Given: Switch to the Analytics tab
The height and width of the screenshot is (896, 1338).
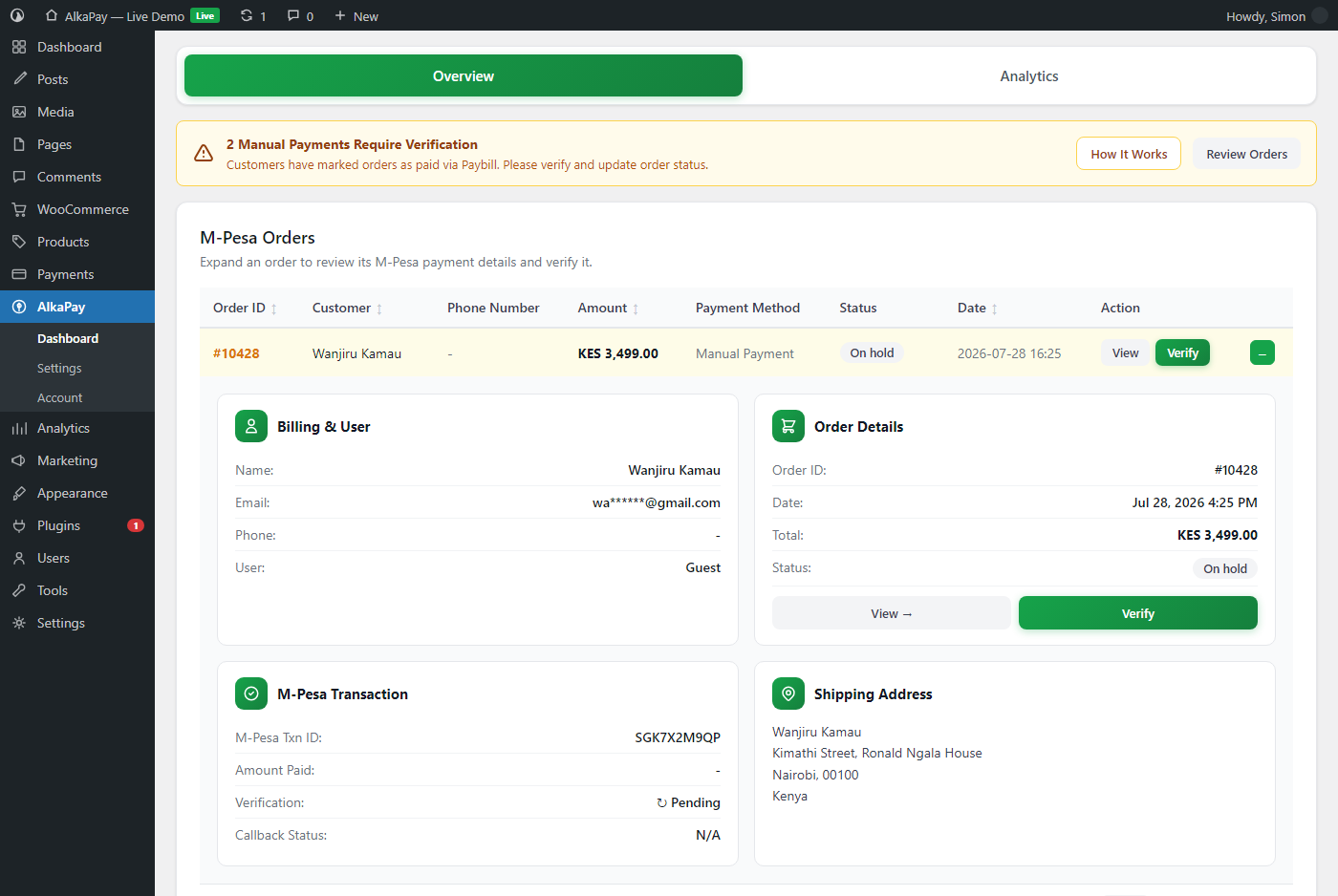Looking at the screenshot, I should [x=1029, y=75].
